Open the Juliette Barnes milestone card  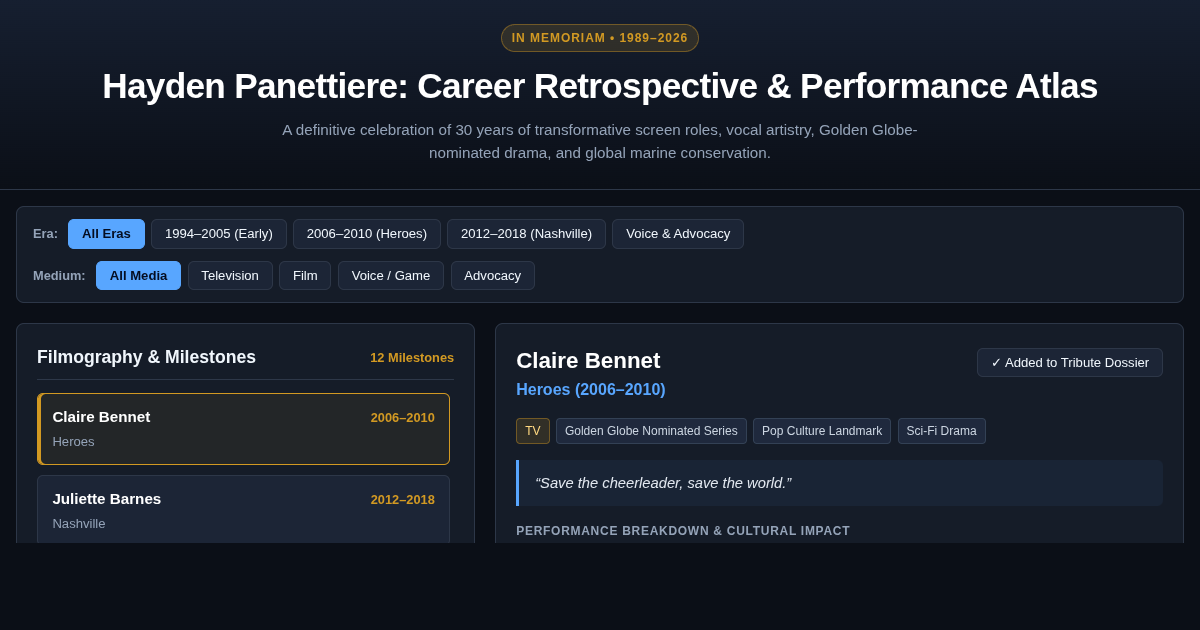click(x=243, y=509)
